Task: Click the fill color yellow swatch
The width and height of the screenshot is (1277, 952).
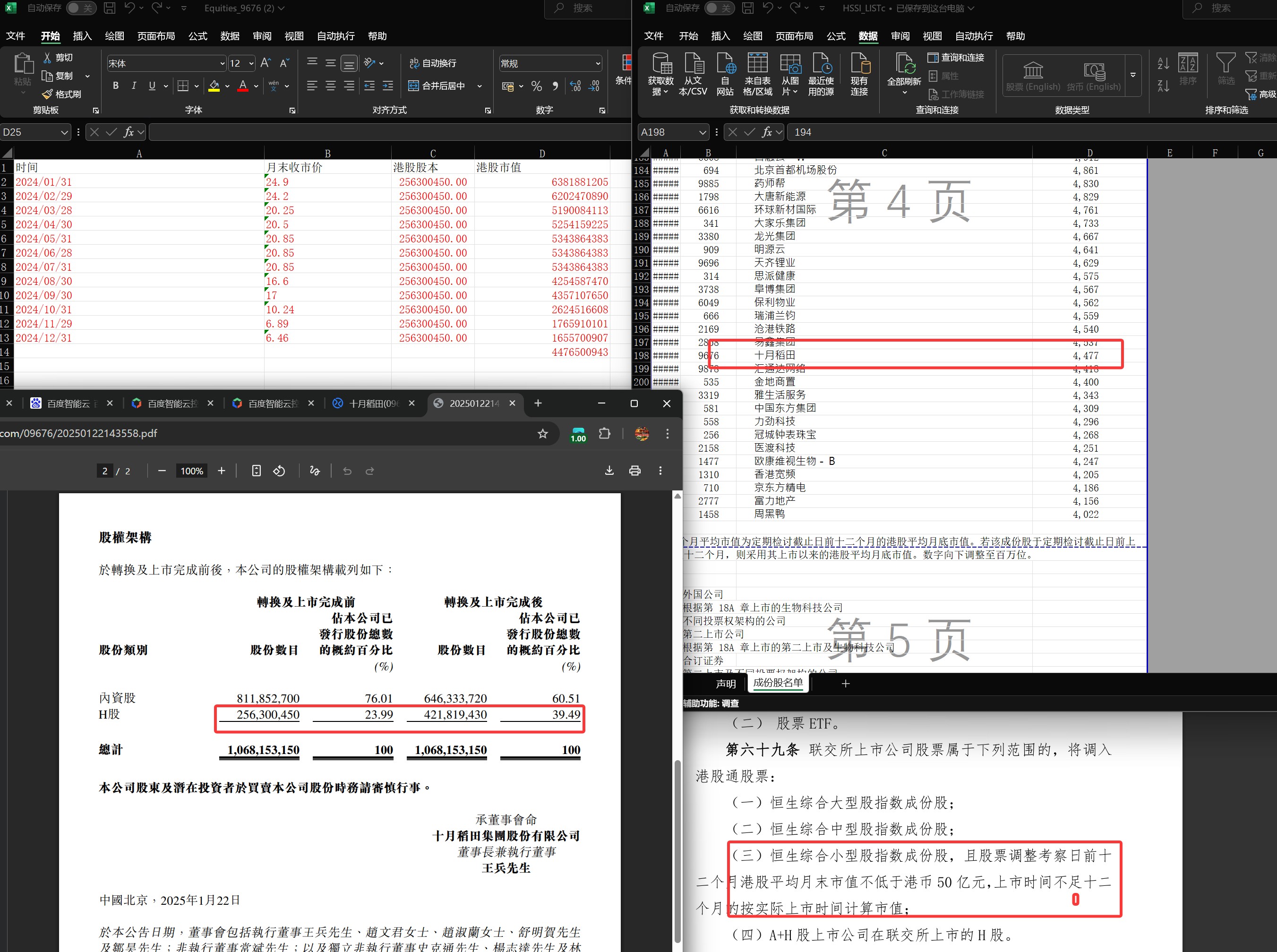Action: pyautogui.click(x=214, y=86)
